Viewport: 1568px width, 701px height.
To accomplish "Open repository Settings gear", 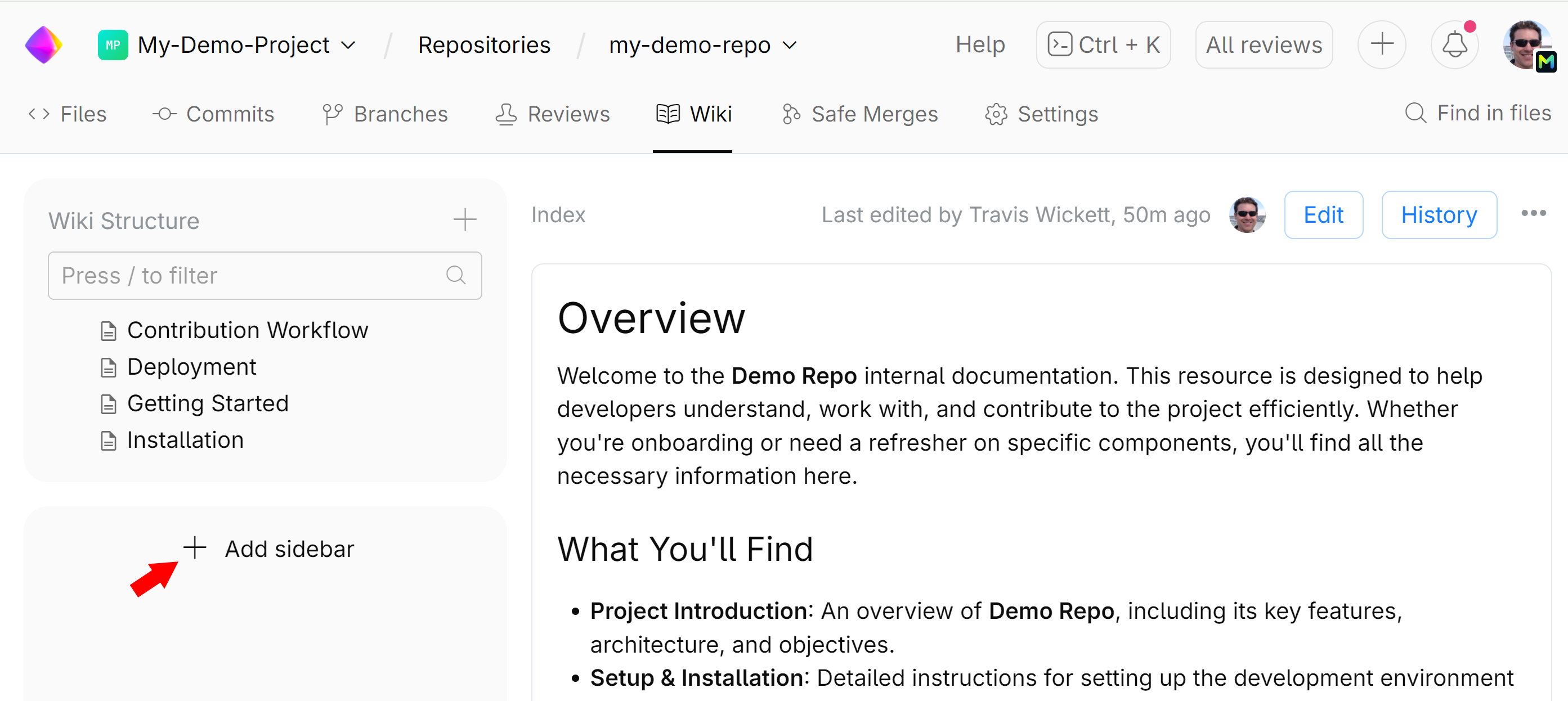I will tap(996, 114).
